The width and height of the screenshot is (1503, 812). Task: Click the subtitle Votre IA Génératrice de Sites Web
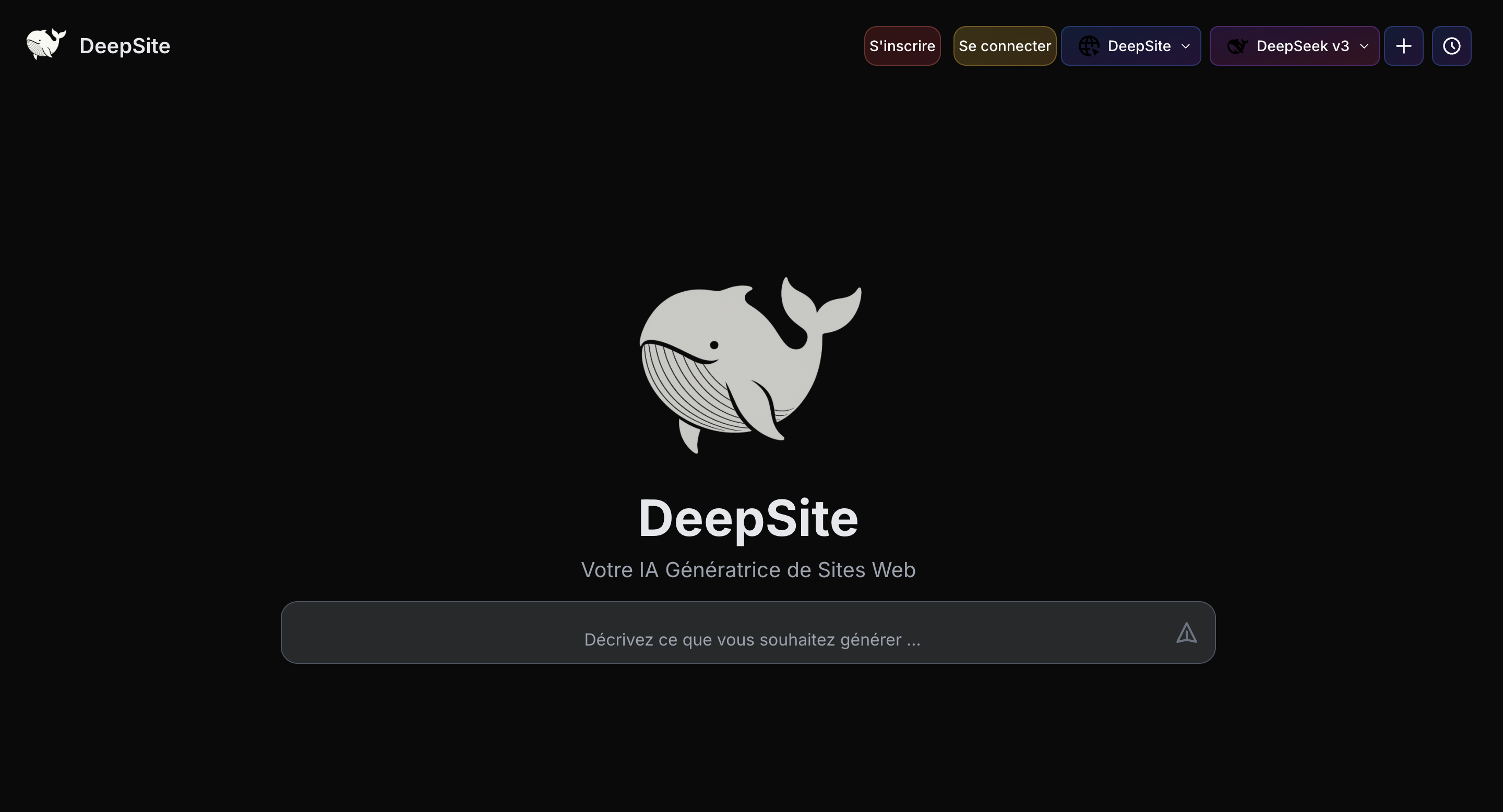748,570
